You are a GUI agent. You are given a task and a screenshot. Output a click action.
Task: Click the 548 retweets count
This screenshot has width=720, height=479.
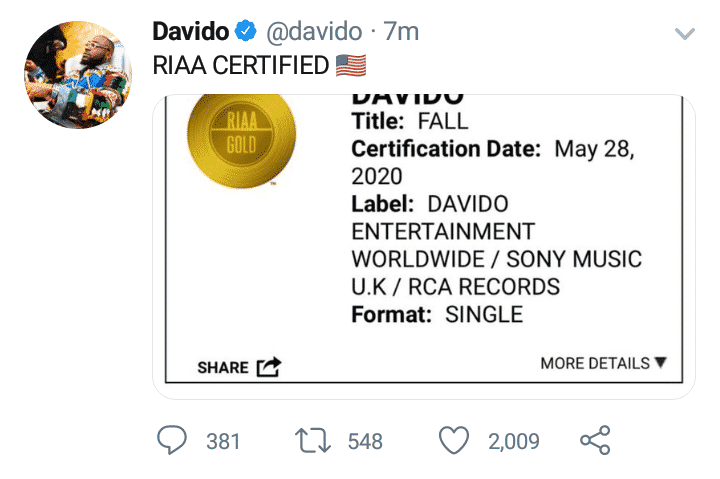pos(365,441)
